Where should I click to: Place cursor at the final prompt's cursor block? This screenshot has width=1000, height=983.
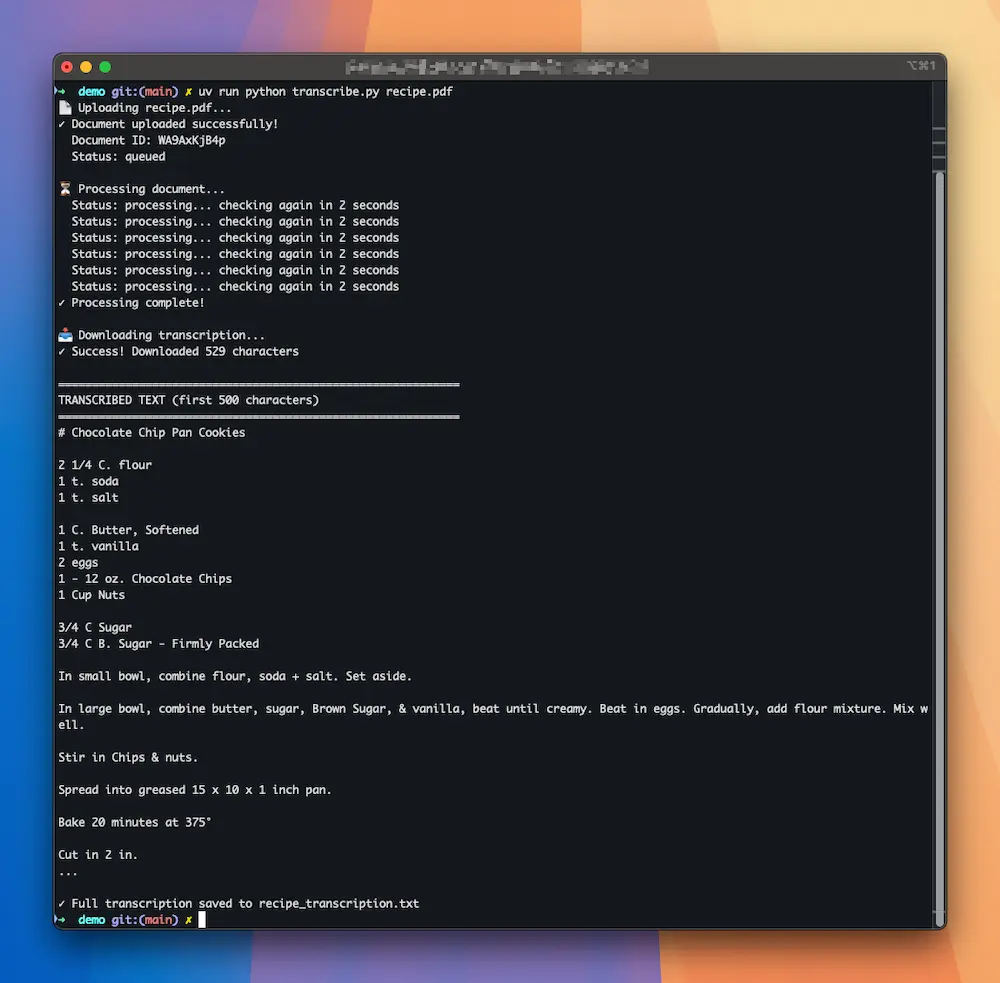point(201,920)
